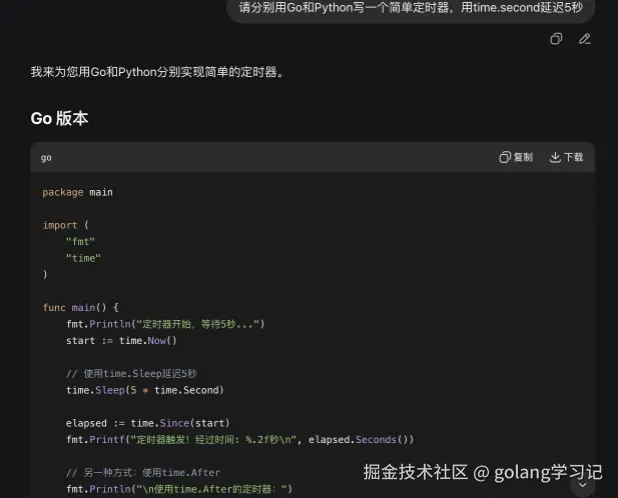Click the fmt.Printf 定时器触发 line
The width and height of the screenshot is (618, 498).
point(240,440)
